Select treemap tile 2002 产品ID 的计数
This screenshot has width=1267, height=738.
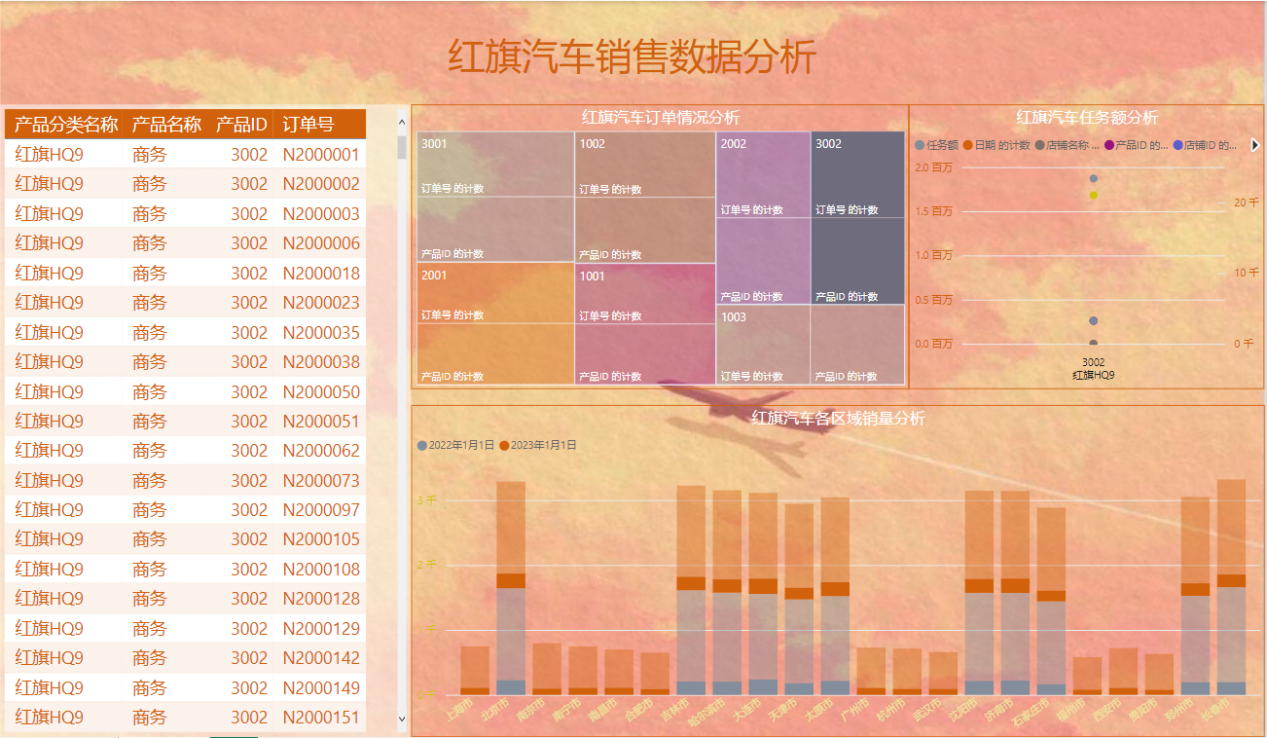(764, 261)
